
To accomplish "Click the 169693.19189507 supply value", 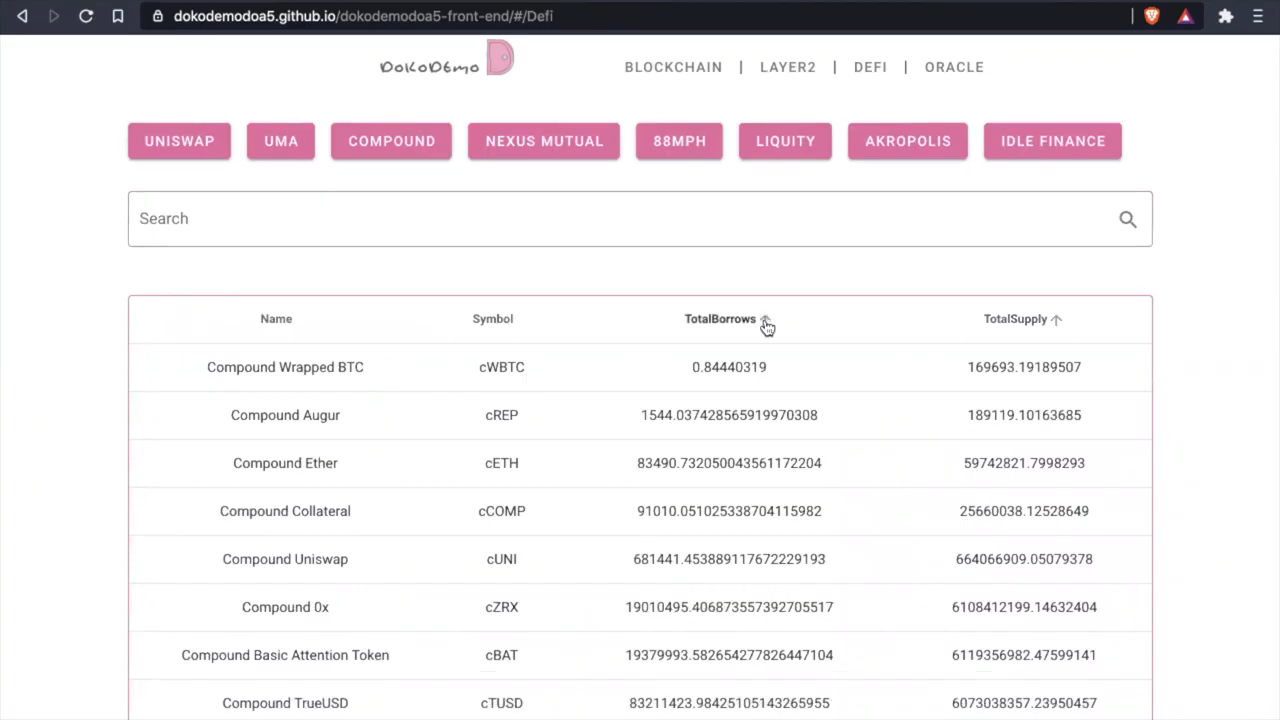I will (x=1024, y=367).
